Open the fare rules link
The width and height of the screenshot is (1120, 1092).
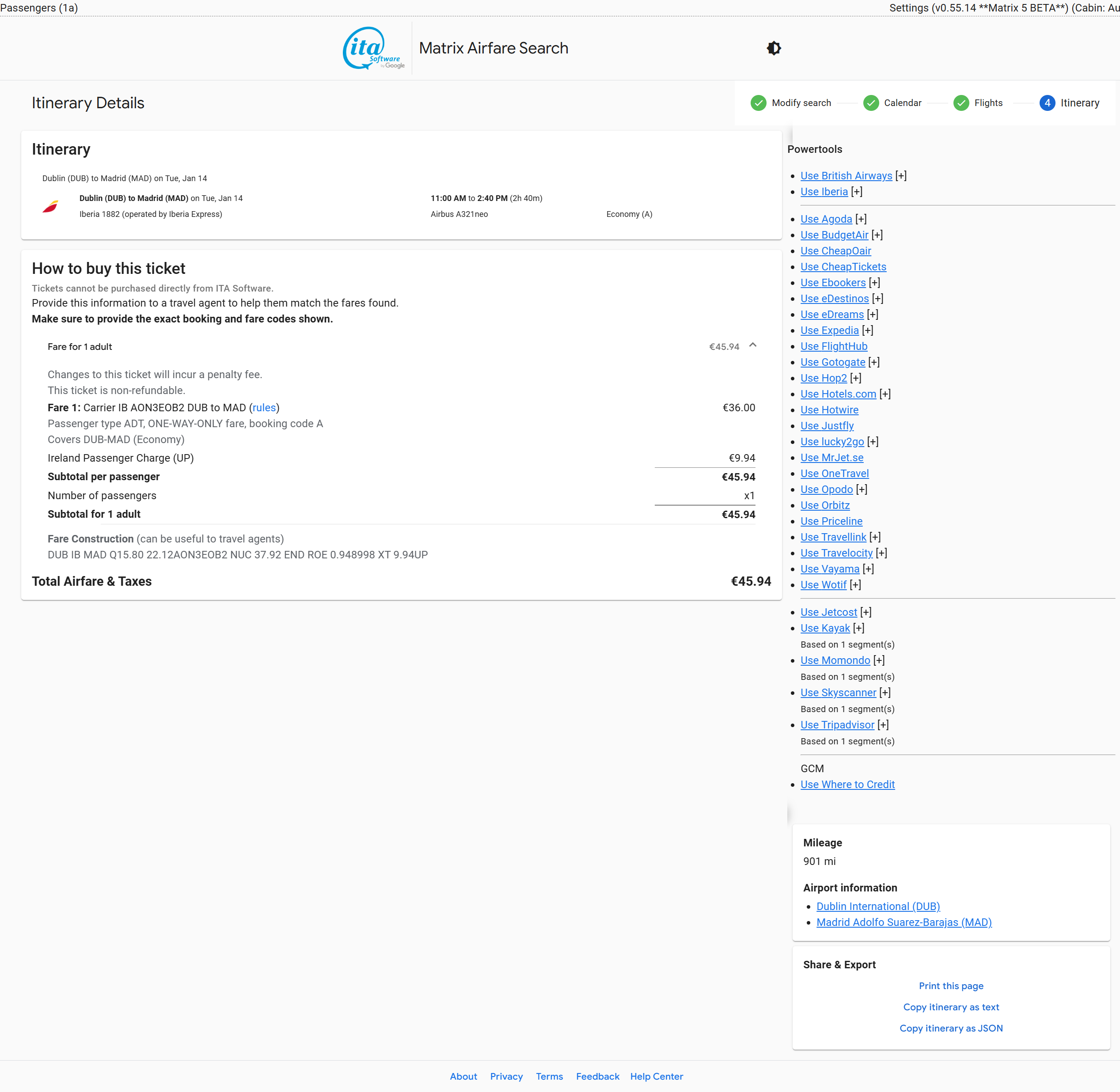(x=264, y=408)
